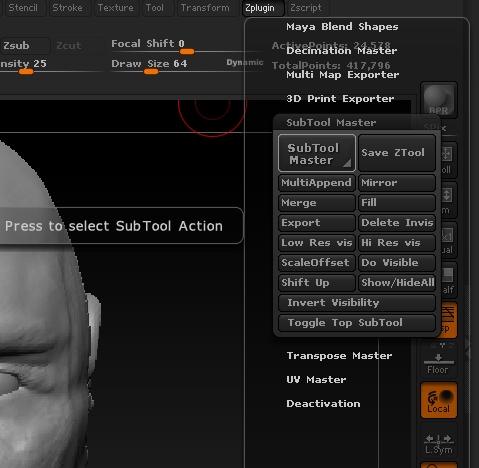Click Delete Invis button
This screenshot has width=479, height=468.
pyautogui.click(x=397, y=223)
